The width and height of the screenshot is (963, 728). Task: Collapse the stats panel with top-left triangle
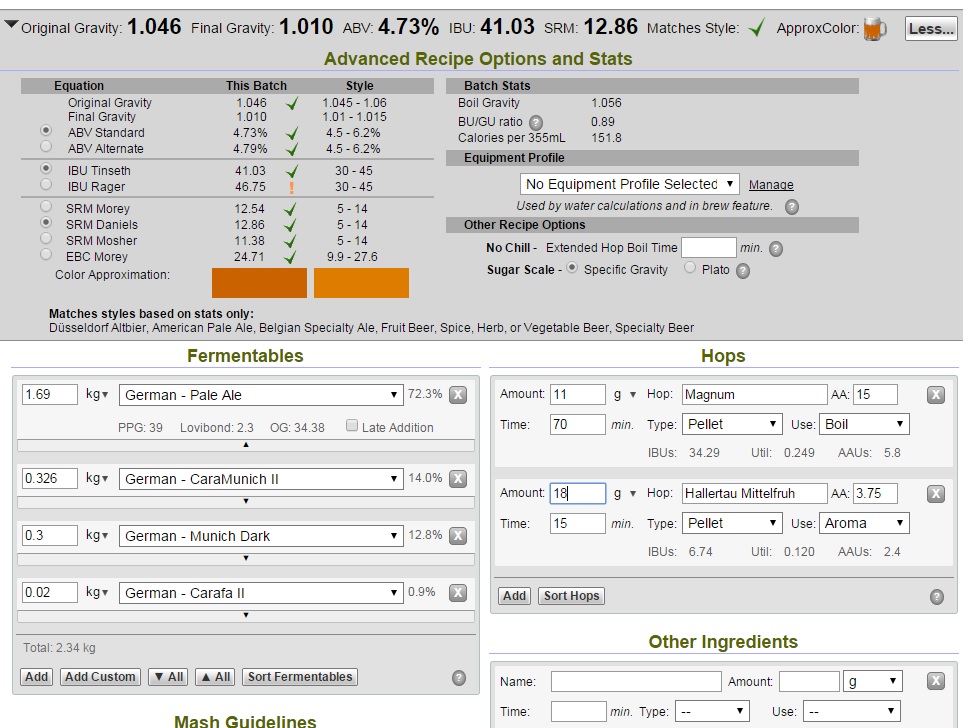click(11, 26)
